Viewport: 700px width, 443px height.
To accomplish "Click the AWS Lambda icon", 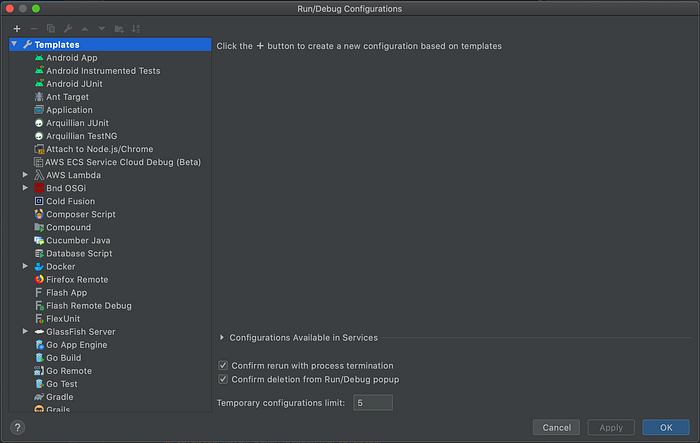I will pos(39,175).
